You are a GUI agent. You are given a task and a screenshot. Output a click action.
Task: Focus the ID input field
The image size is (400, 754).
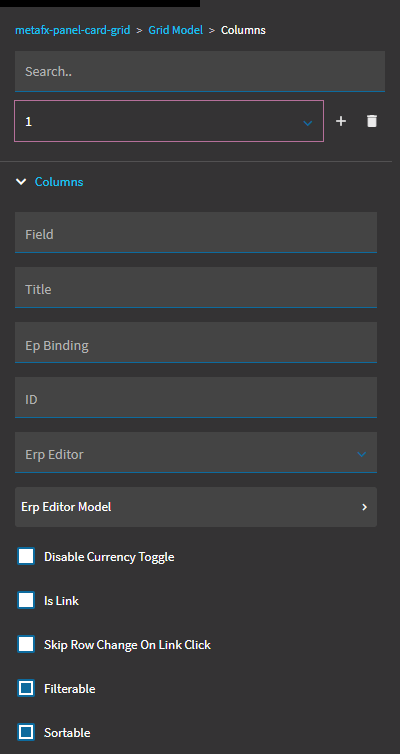[x=196, y=397]
